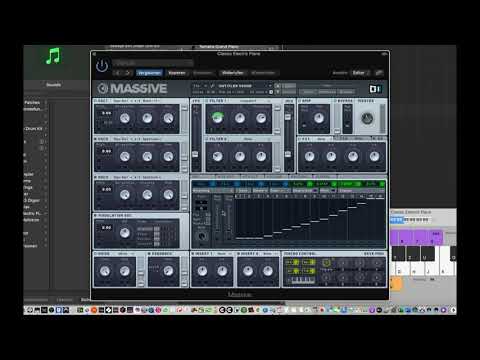Click the OSC2 Intensity knob

(x=147, y=156)
